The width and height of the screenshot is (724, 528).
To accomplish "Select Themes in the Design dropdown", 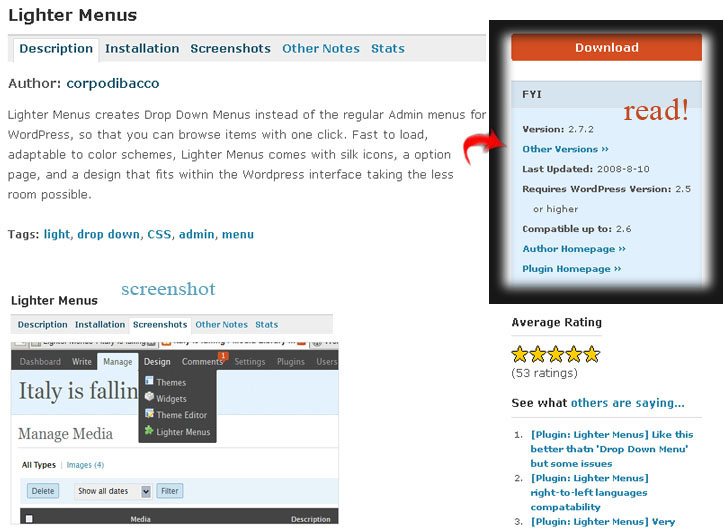I will coord(171,383).
